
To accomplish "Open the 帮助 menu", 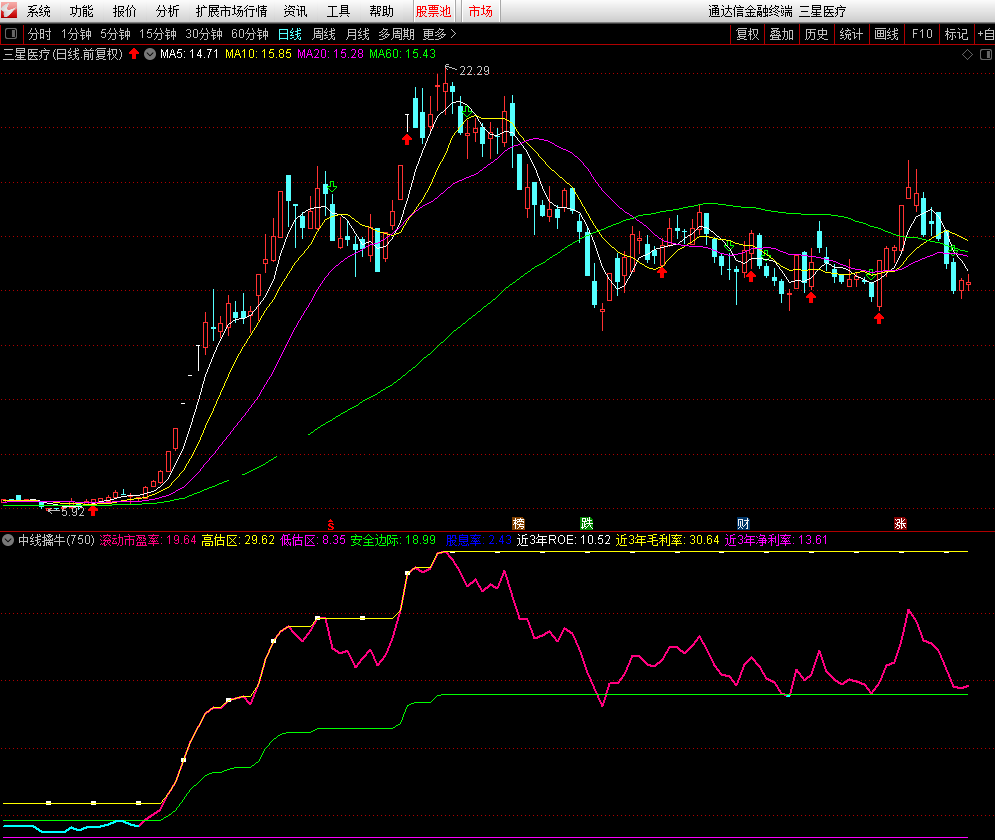I will [381, 11].
